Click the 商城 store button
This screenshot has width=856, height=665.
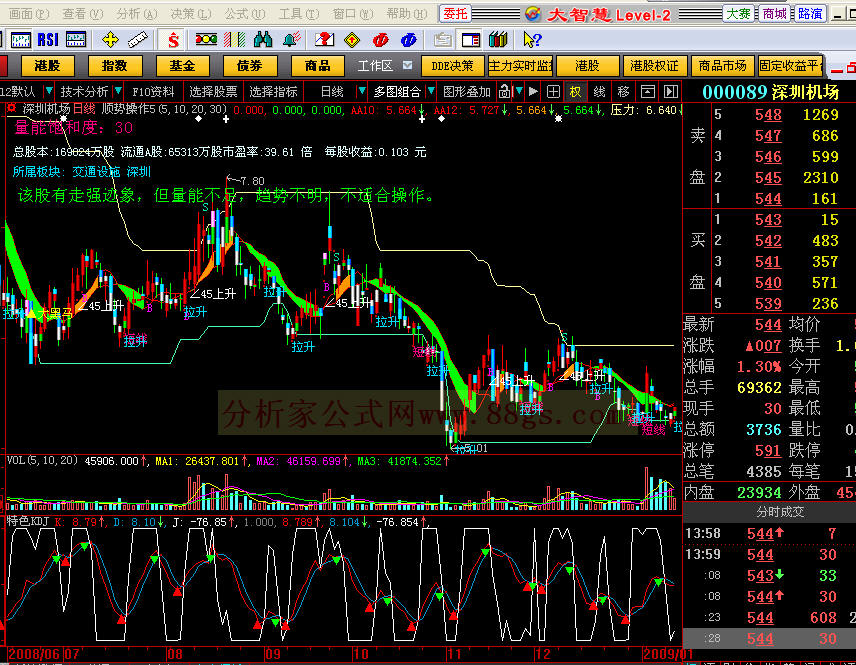point(775,14)
